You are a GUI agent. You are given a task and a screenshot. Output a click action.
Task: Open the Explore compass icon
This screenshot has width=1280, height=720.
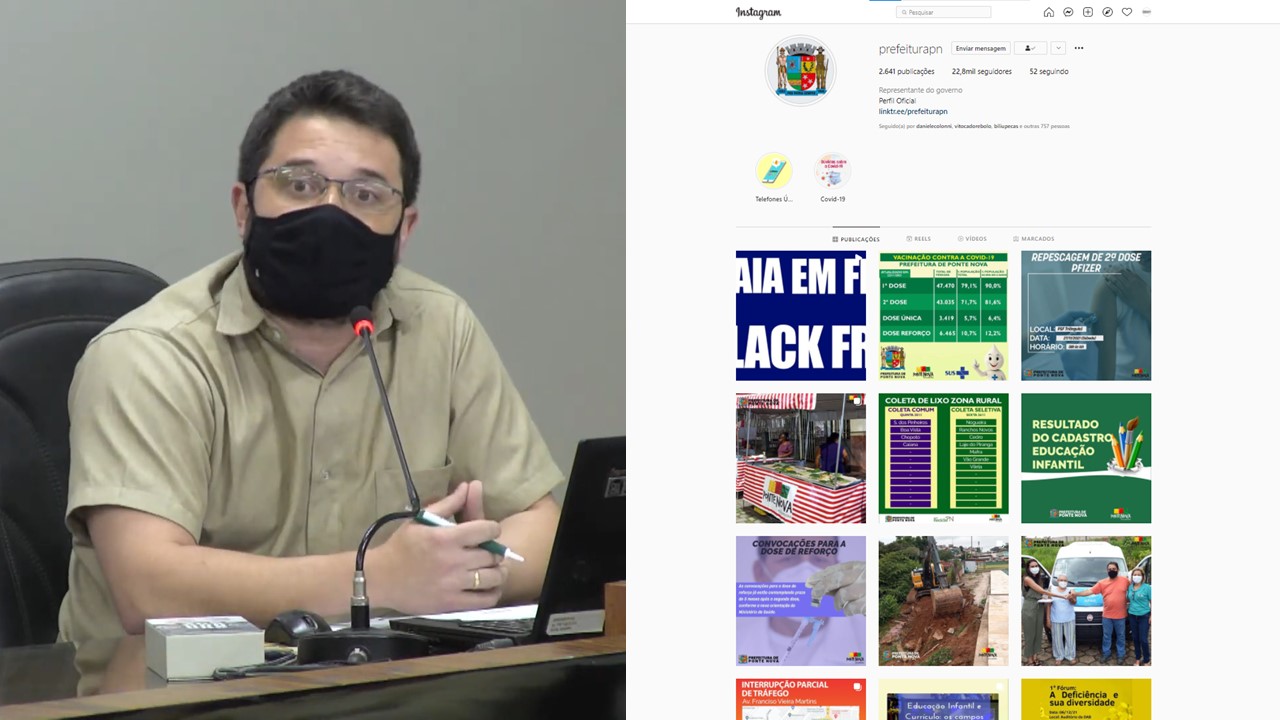[x=1107, y=12]
